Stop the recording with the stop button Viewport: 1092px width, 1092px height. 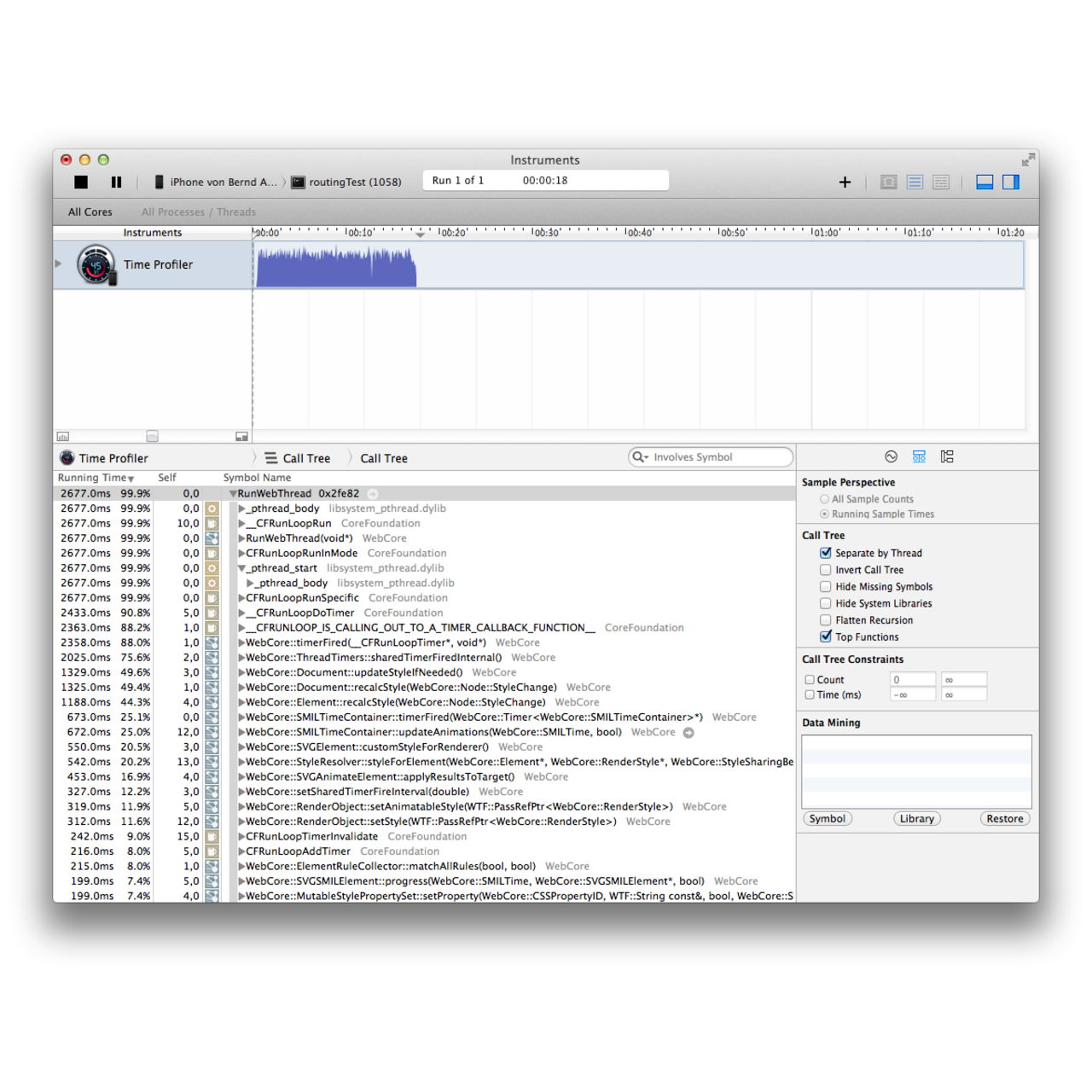tap(81, 182)
